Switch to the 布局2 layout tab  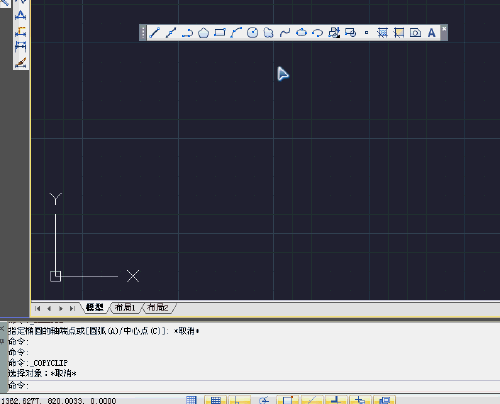tap(158, 307)
